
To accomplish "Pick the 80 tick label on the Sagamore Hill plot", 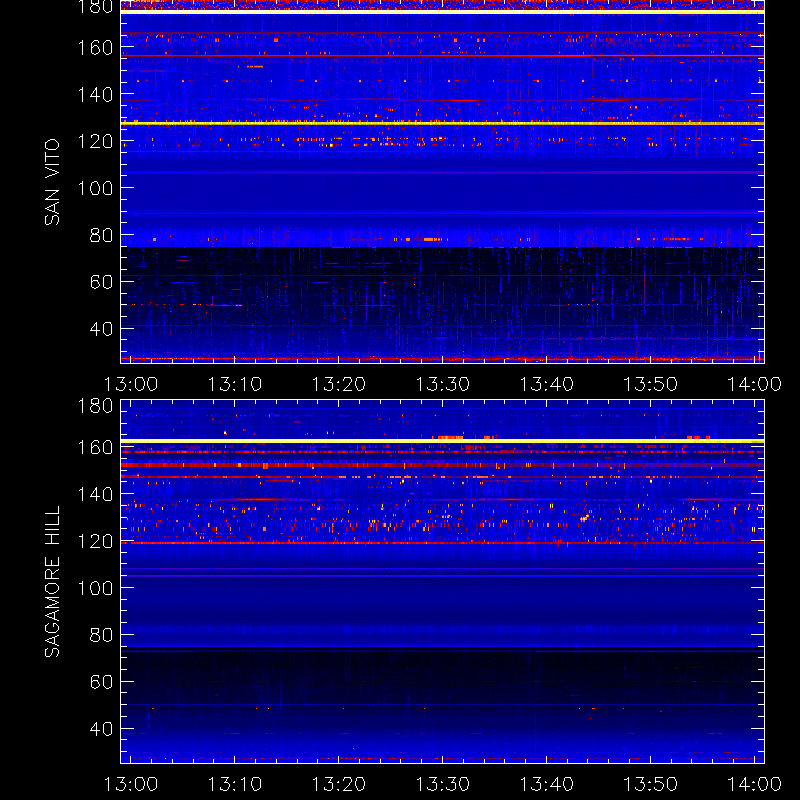I will pyautogui.click(x=101, y=635).
